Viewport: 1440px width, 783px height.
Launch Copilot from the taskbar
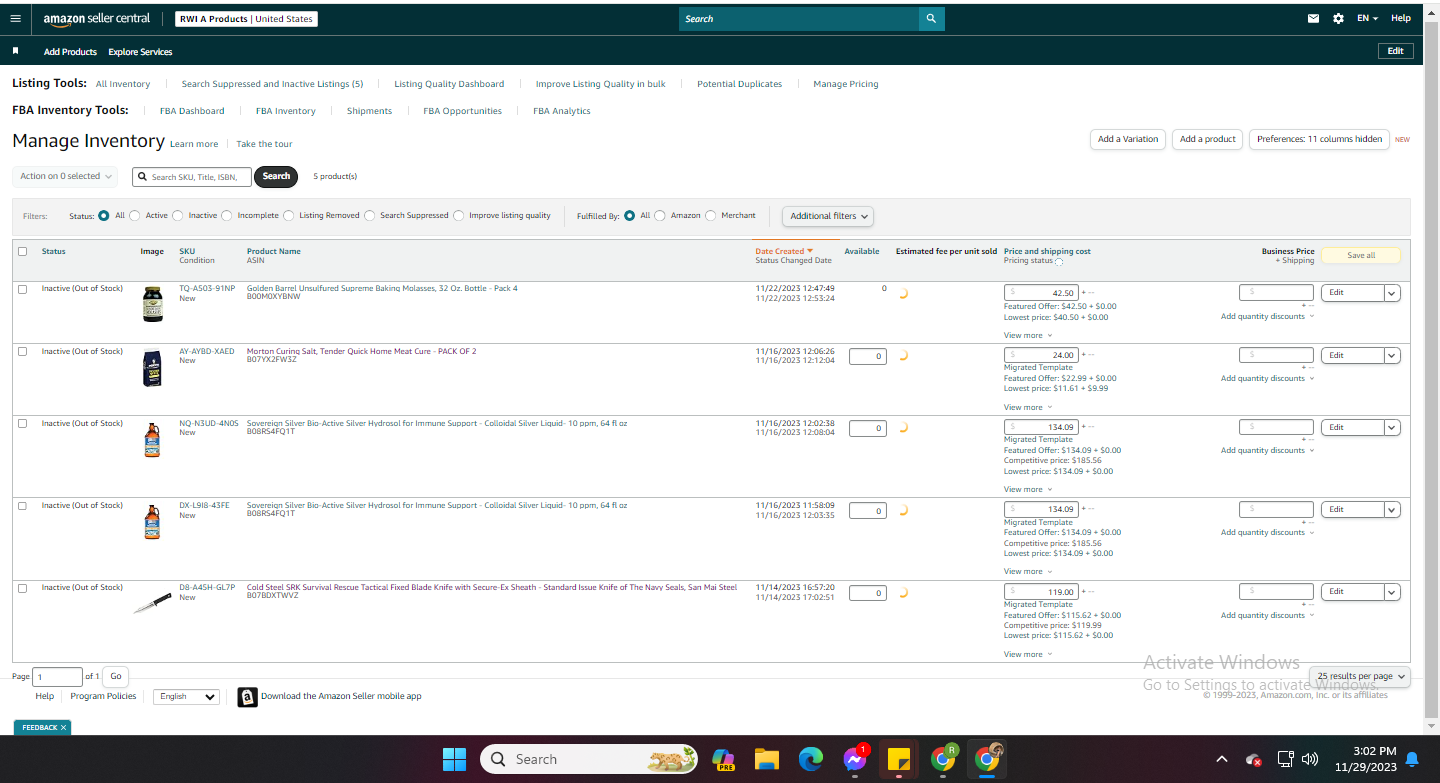[723, 759]
